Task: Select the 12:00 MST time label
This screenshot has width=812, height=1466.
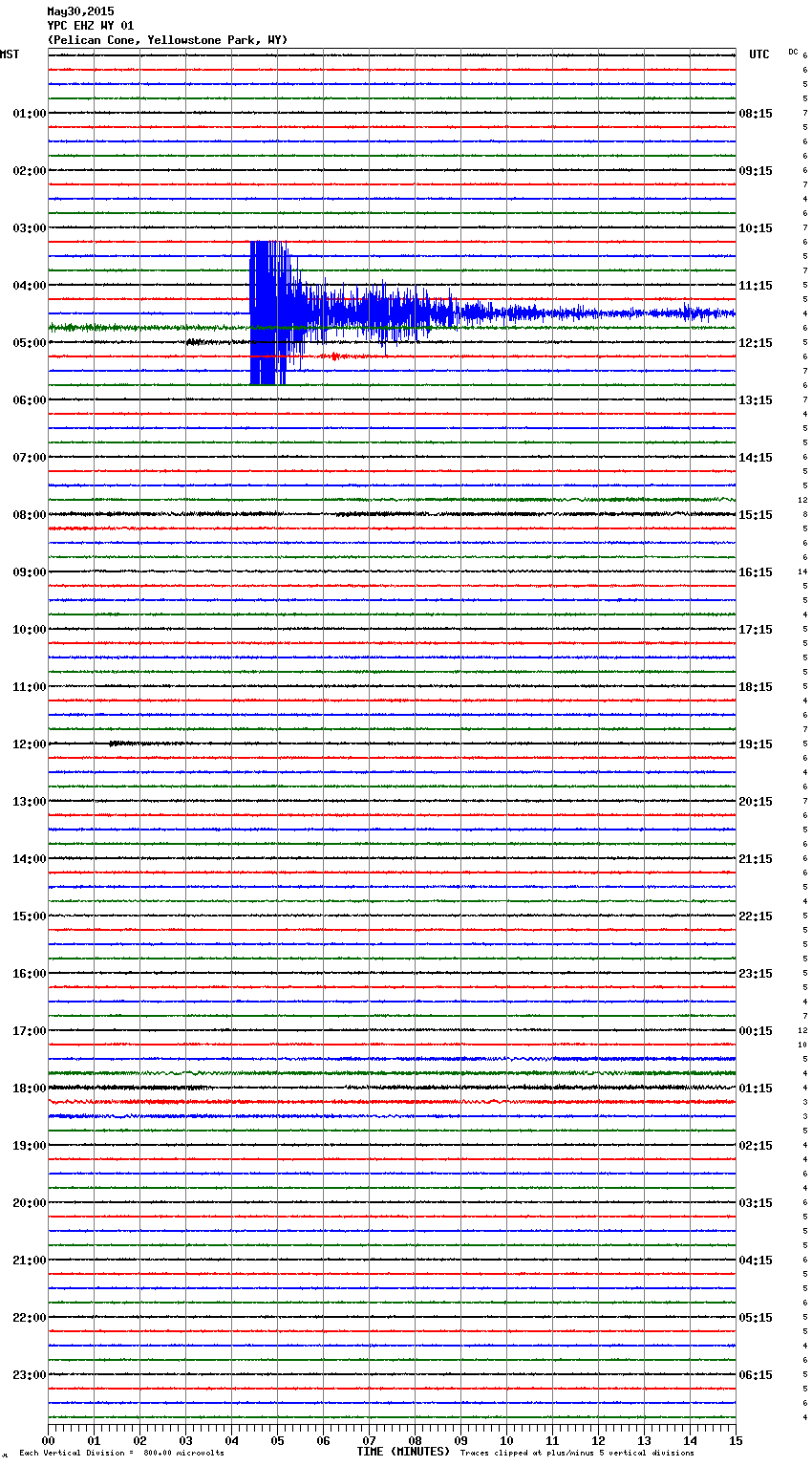Action: 30,744
